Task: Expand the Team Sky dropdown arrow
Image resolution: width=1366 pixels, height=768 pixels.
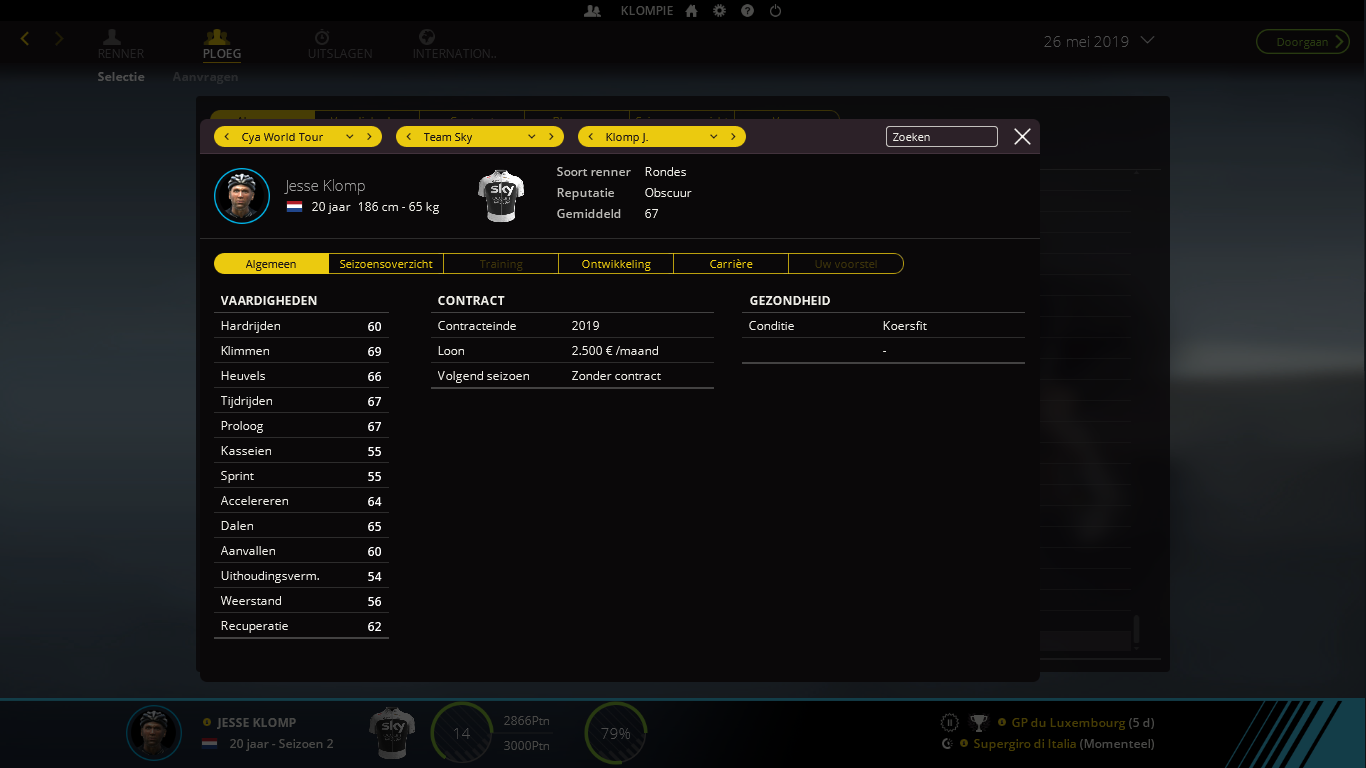Action: (x=531, y=137)
